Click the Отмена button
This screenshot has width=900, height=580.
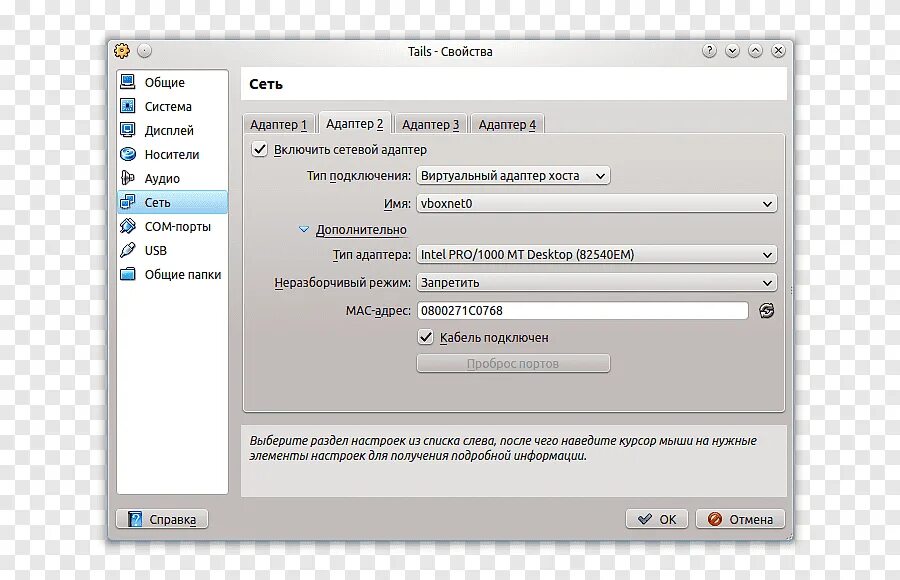(740, 519)
